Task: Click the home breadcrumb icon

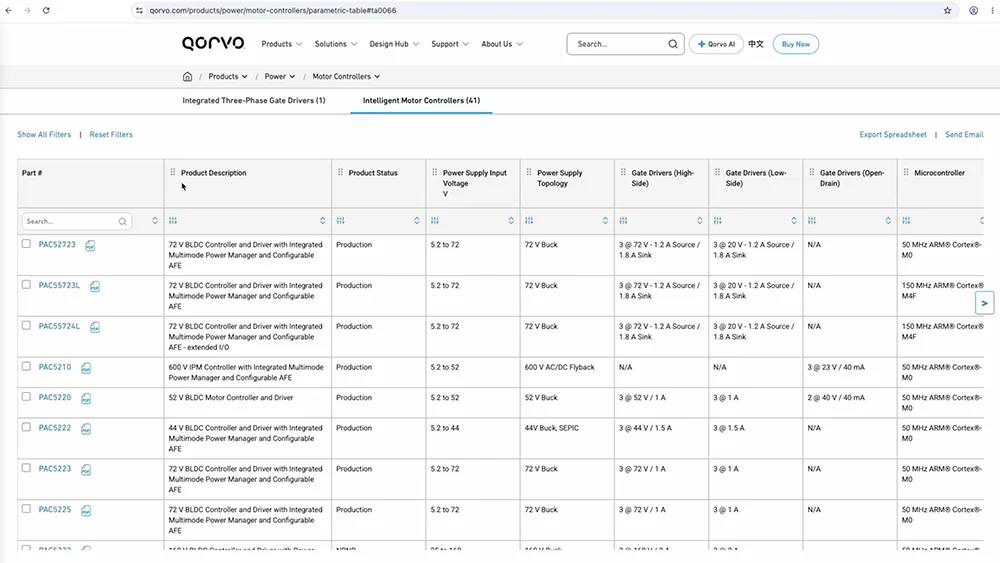Action: coord(188,77)
